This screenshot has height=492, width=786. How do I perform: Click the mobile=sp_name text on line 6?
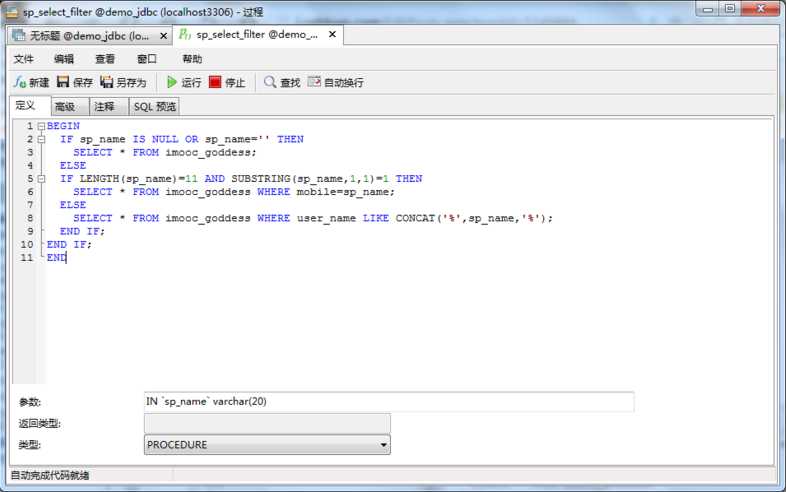[x=345, y=192]
